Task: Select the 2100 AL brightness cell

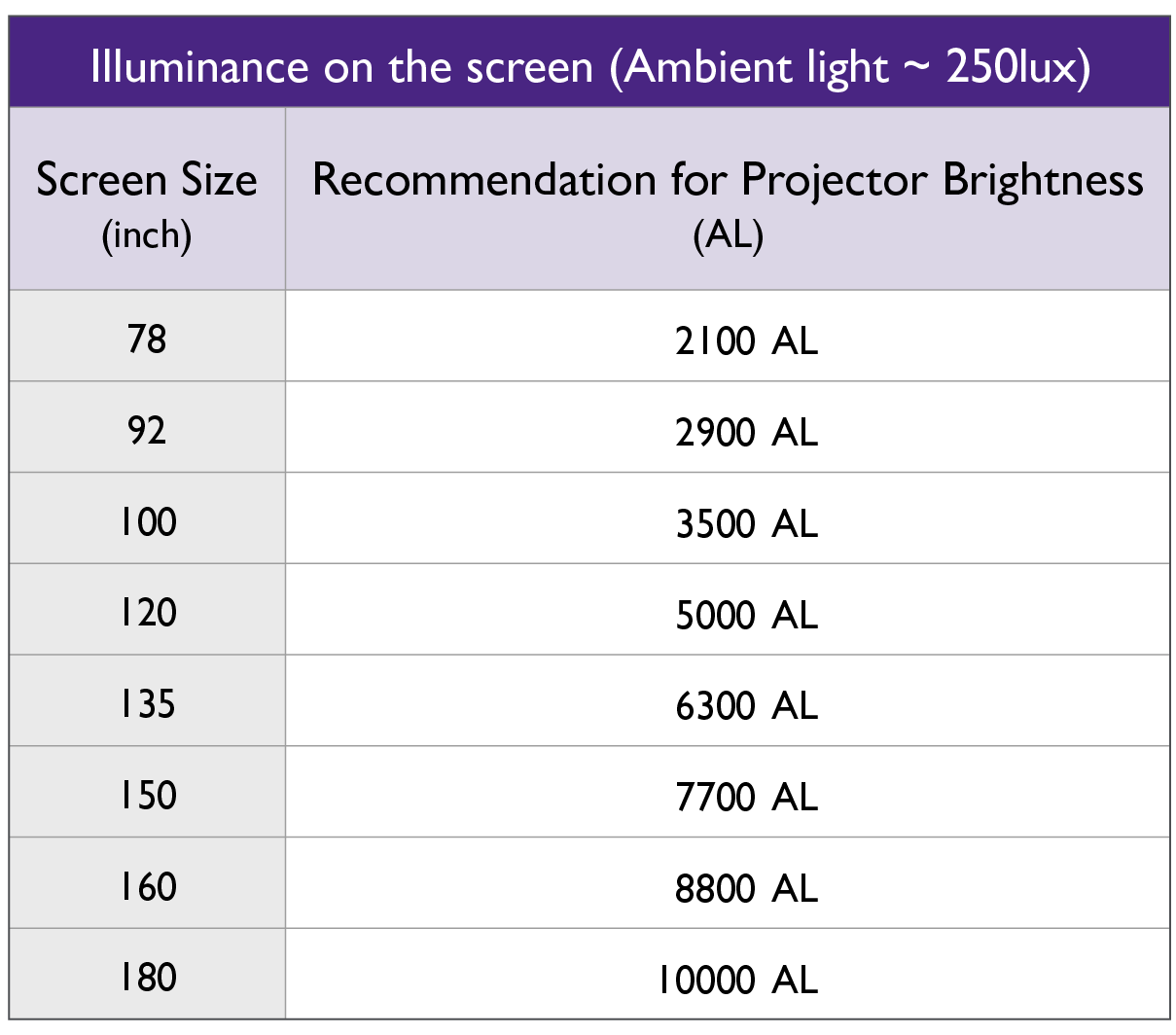Action: tap(746, 340)
